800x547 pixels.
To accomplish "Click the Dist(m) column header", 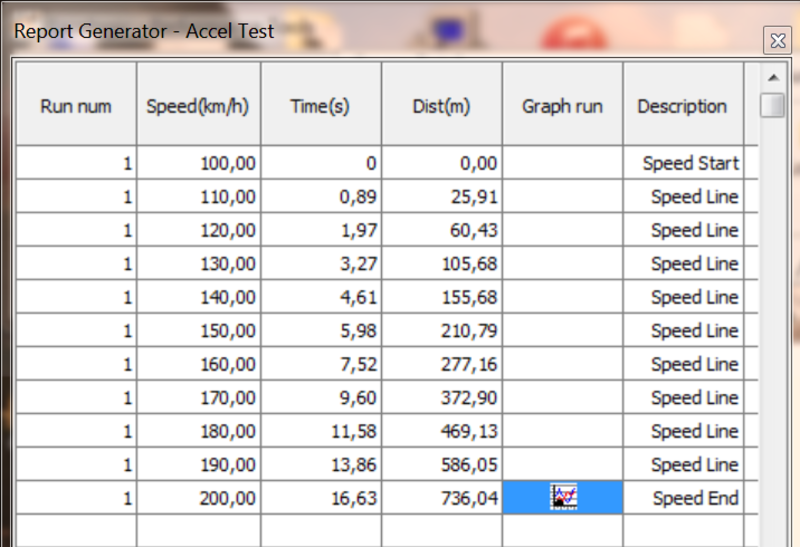I will pyautogui.click(x=441, y=106).
